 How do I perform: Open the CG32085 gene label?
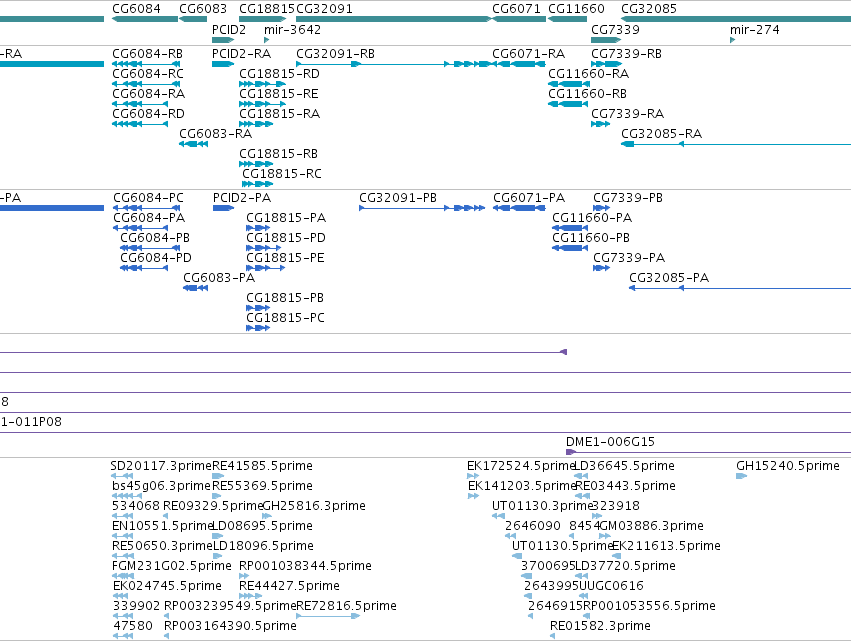point(649,9)
